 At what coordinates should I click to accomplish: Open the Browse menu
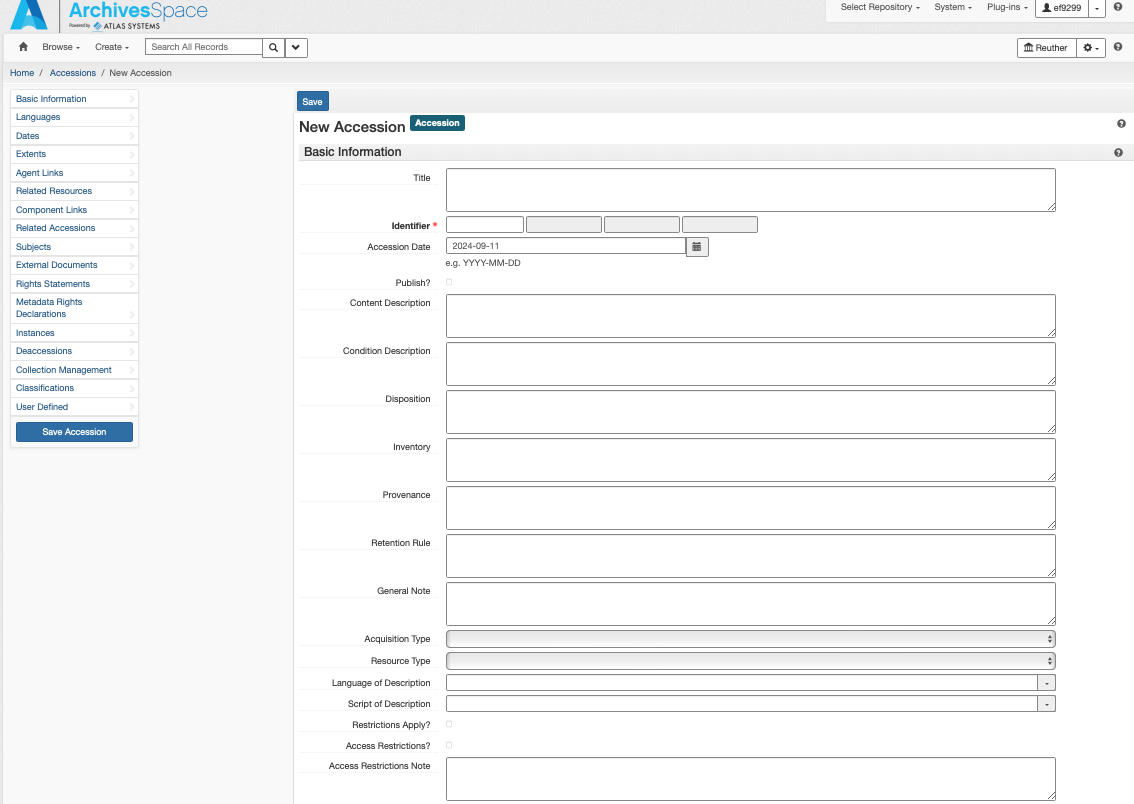click(60, 47)
